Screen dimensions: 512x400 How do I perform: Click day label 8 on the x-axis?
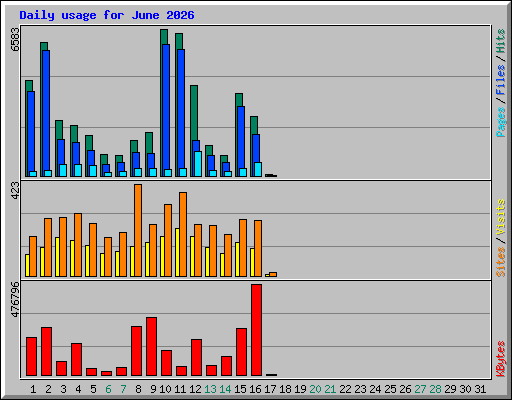pos(138,389)
